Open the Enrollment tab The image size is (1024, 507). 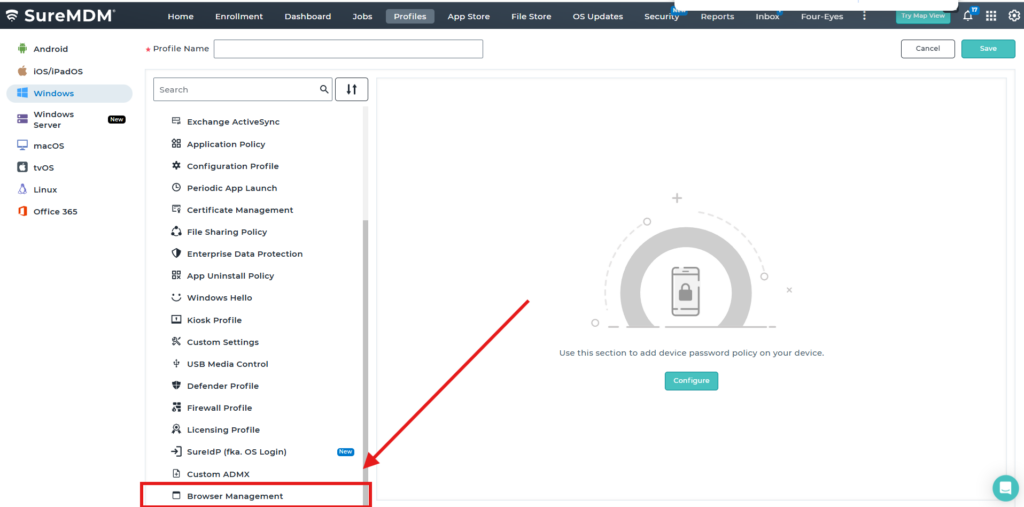[x=239, y=16]
